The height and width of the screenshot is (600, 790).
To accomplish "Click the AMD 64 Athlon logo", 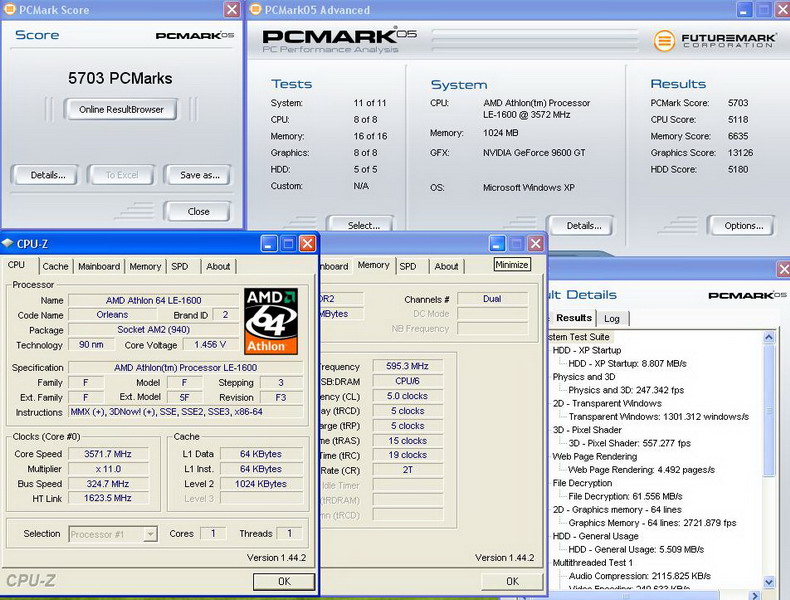I will tap(271, 321).
